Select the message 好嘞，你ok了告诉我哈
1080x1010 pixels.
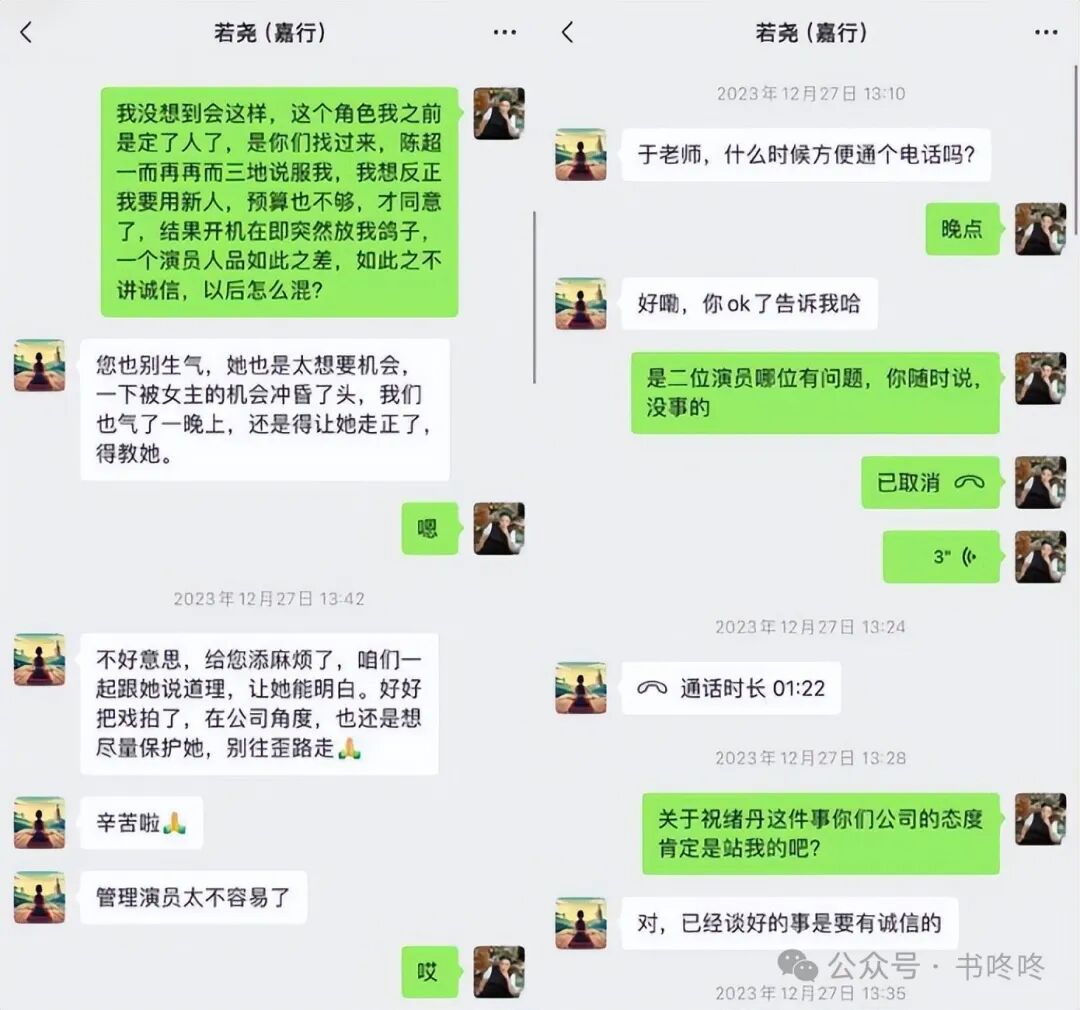[x=749, y=304]
